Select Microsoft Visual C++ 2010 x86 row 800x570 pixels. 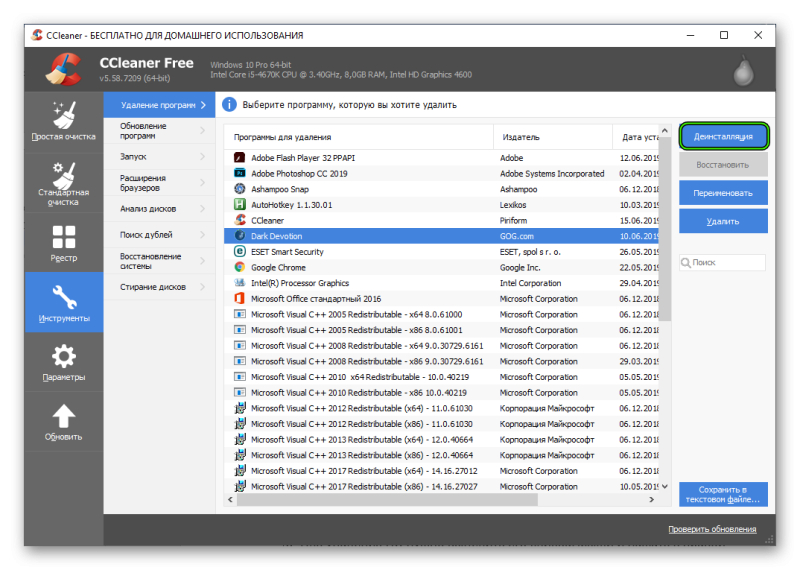coord(441,392)
